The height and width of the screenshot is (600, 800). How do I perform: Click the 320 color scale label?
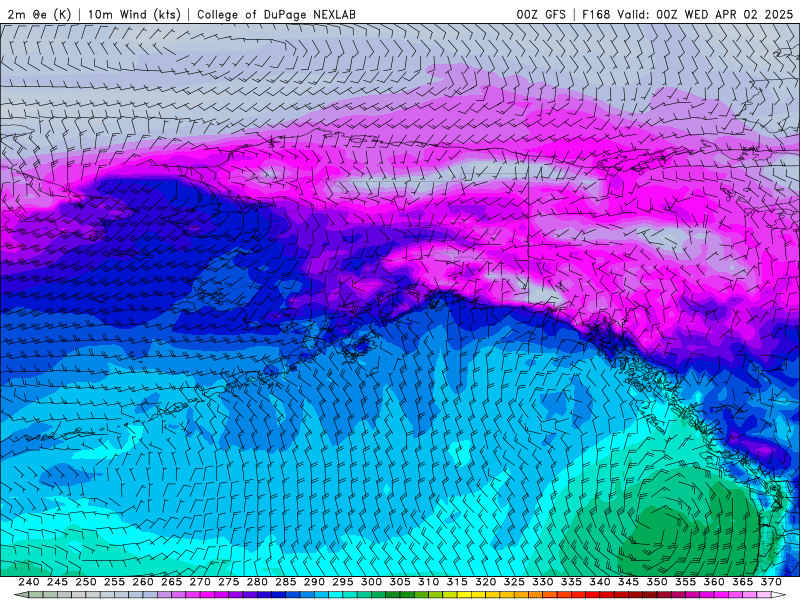click(x=486, y=582)
